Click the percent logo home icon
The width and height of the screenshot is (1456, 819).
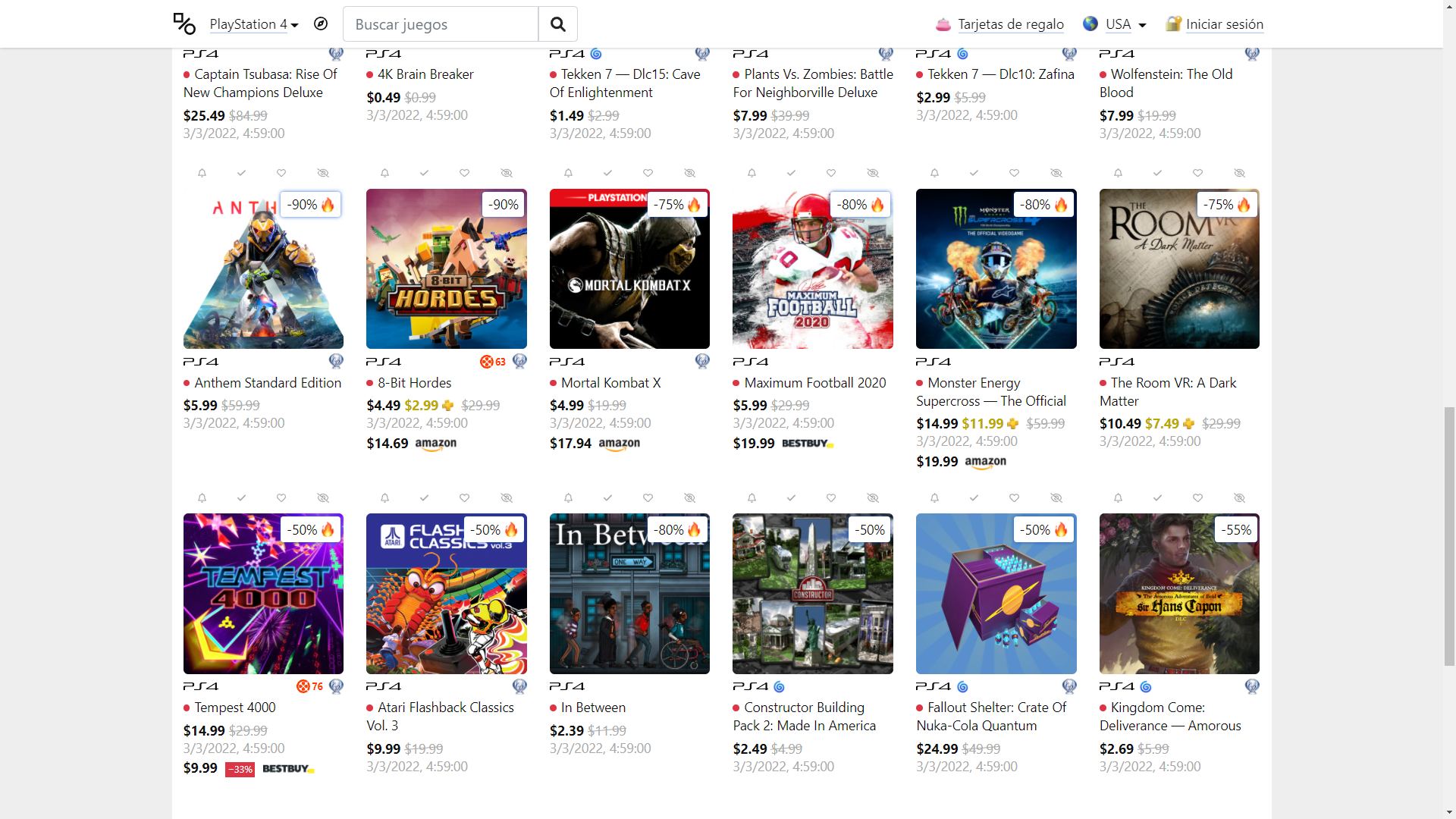(x=184, y=24)
